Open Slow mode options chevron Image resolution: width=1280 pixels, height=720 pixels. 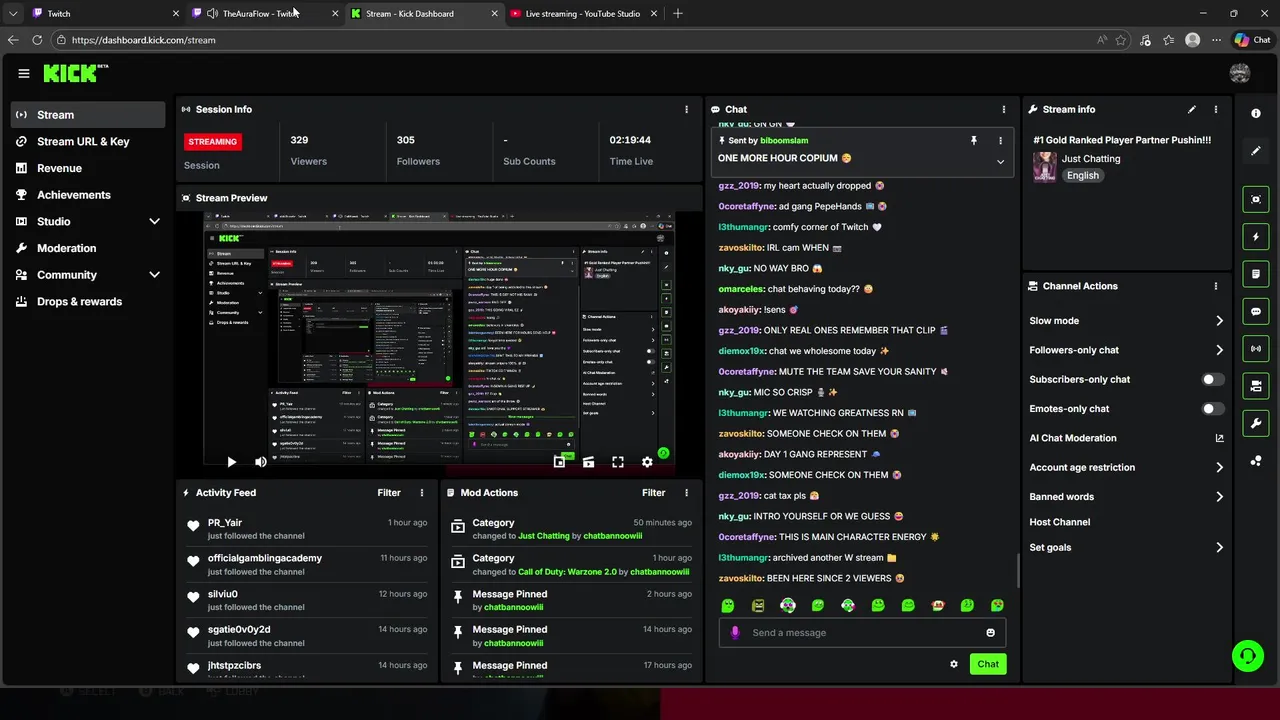point(1219,321)
